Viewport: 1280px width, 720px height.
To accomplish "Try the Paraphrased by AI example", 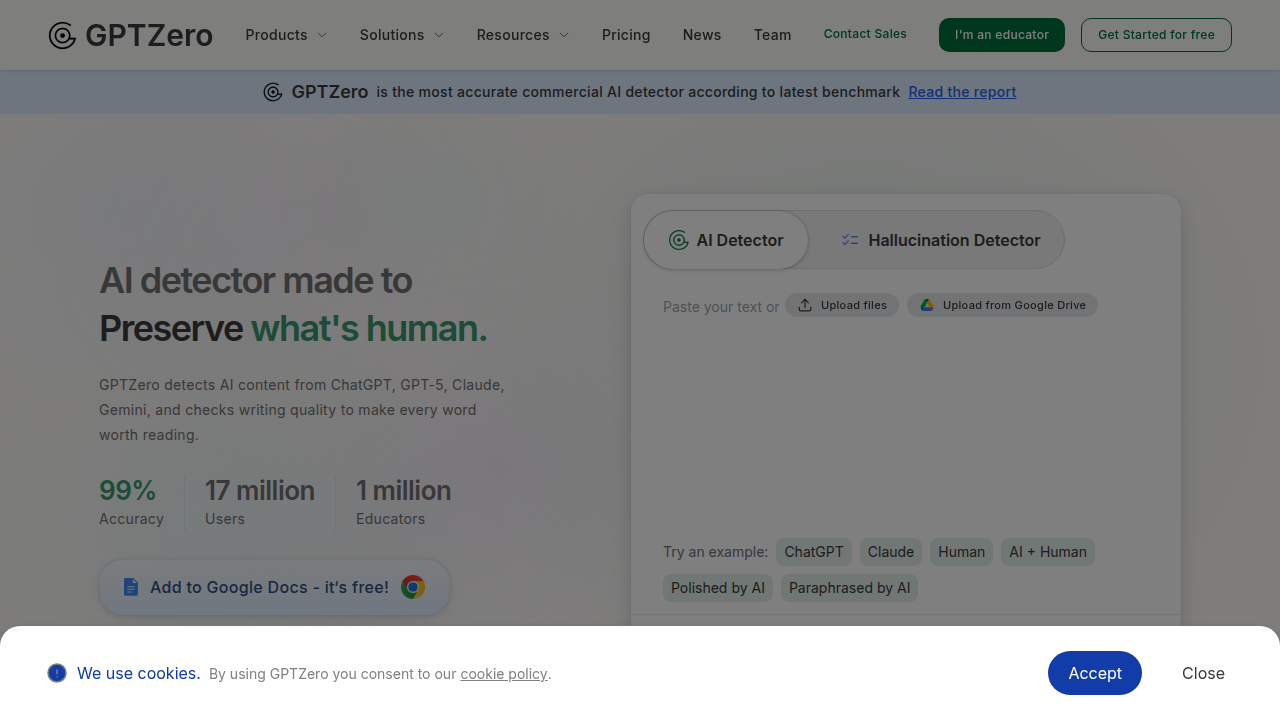I will (850, 588).
